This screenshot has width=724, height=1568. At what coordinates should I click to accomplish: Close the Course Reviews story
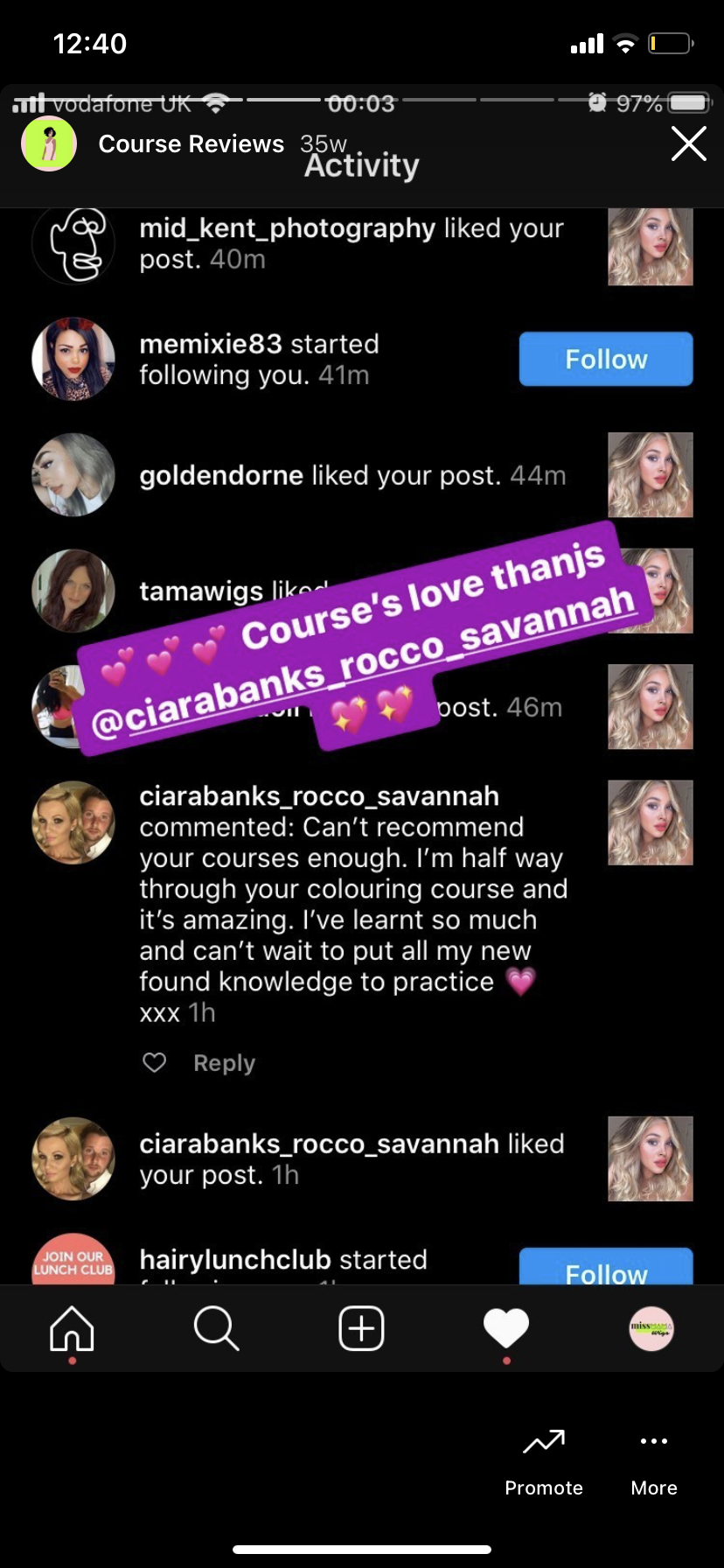tap(689, 143)
